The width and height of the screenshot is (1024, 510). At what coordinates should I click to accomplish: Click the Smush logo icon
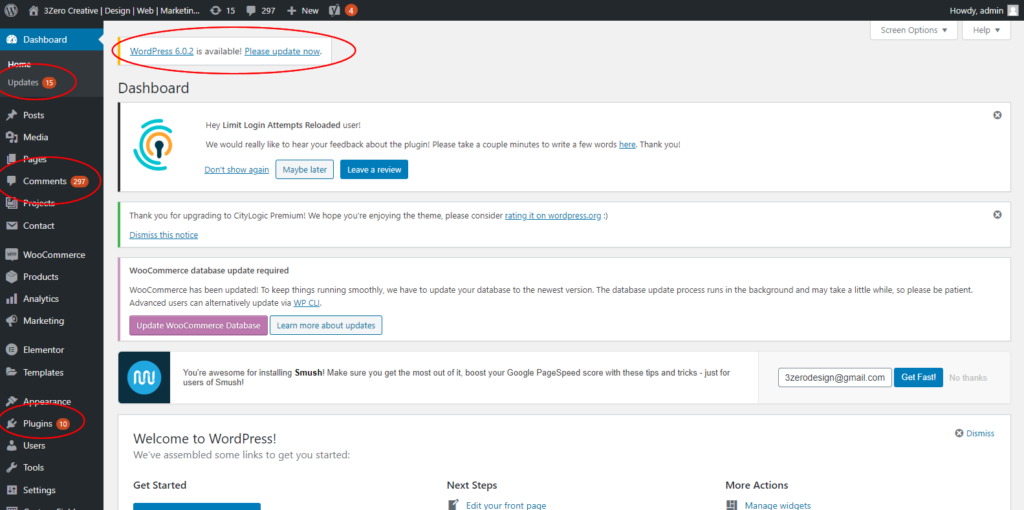[144, 377]
